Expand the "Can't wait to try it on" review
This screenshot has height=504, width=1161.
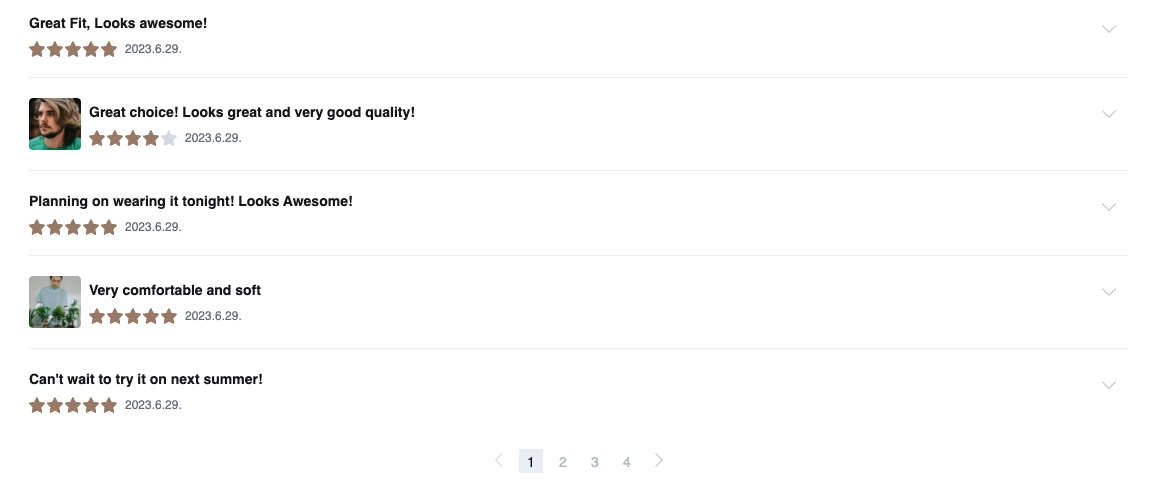(x=1108, y=385)
